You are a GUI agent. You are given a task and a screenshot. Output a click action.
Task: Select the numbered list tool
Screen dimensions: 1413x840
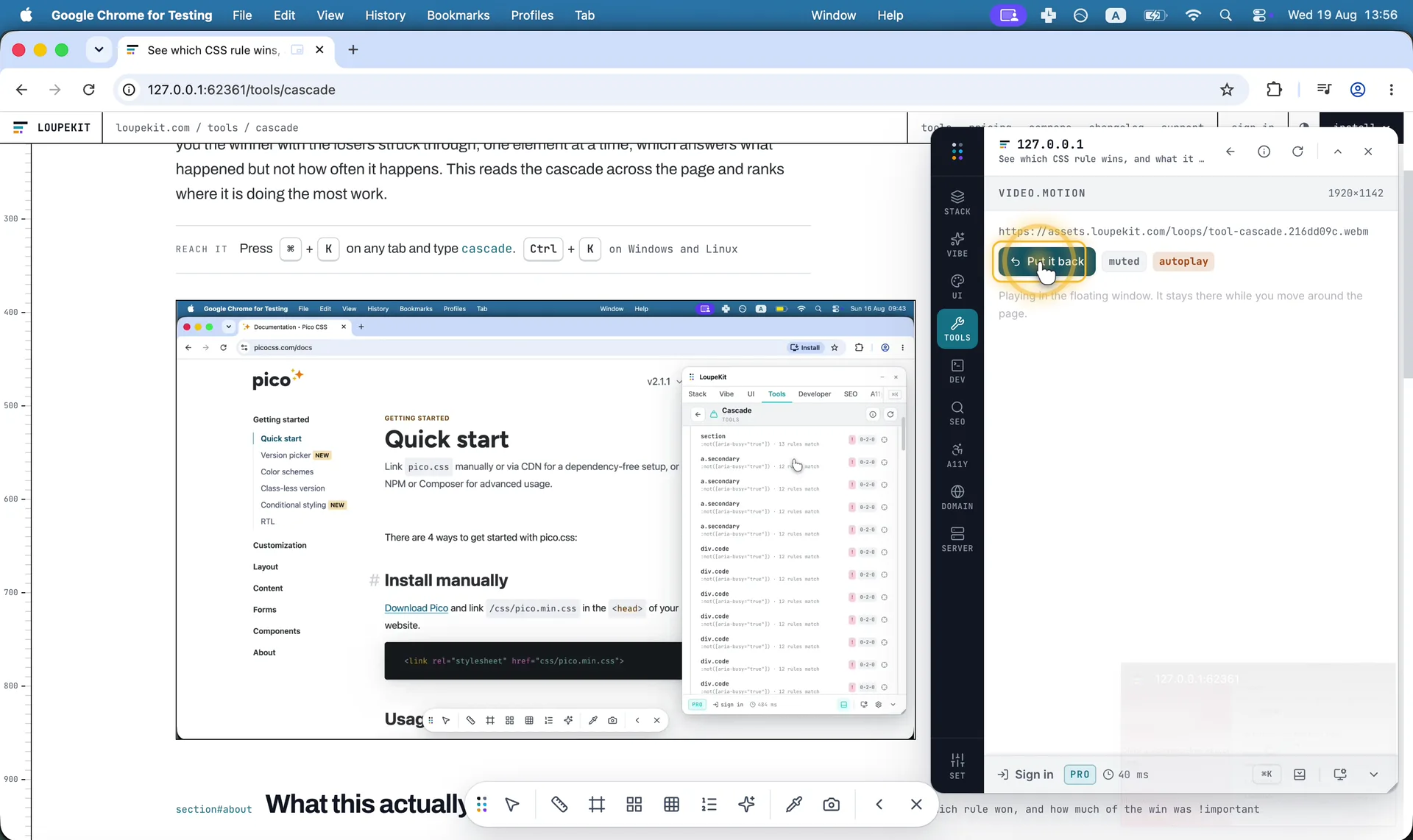pos(709,804)
